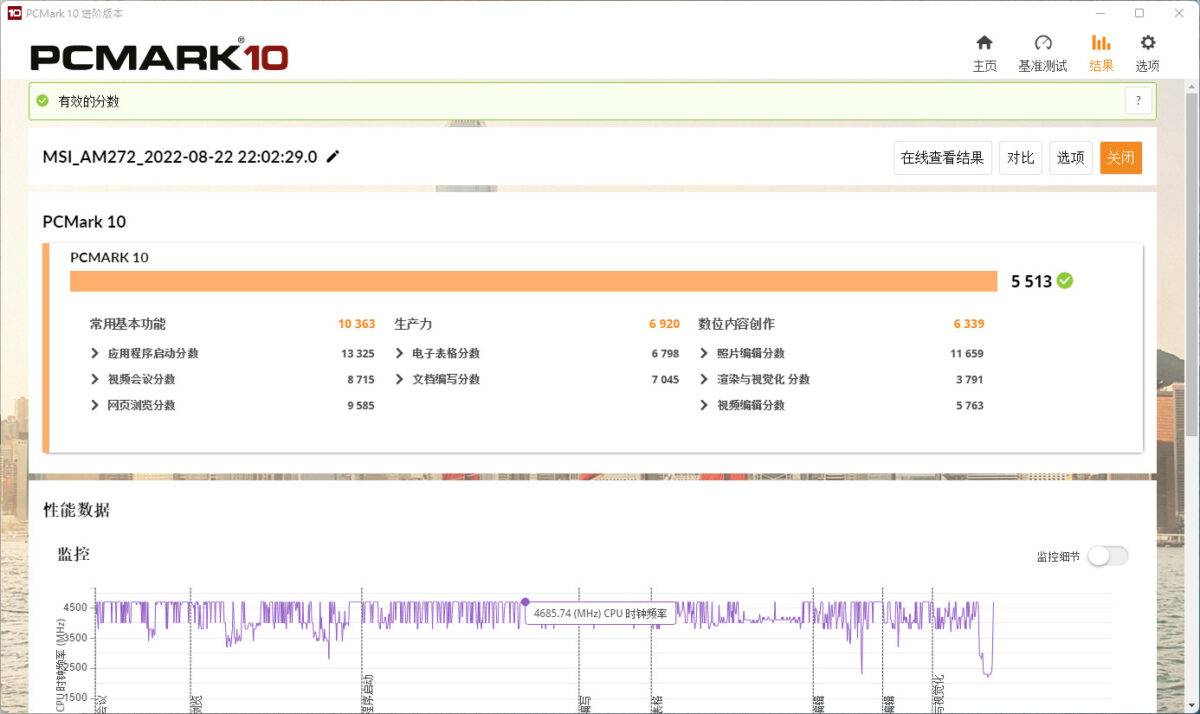Click the 3500 axis label on chart
The height and width of the screenshot is (714, 1200).
coord(75,637)
